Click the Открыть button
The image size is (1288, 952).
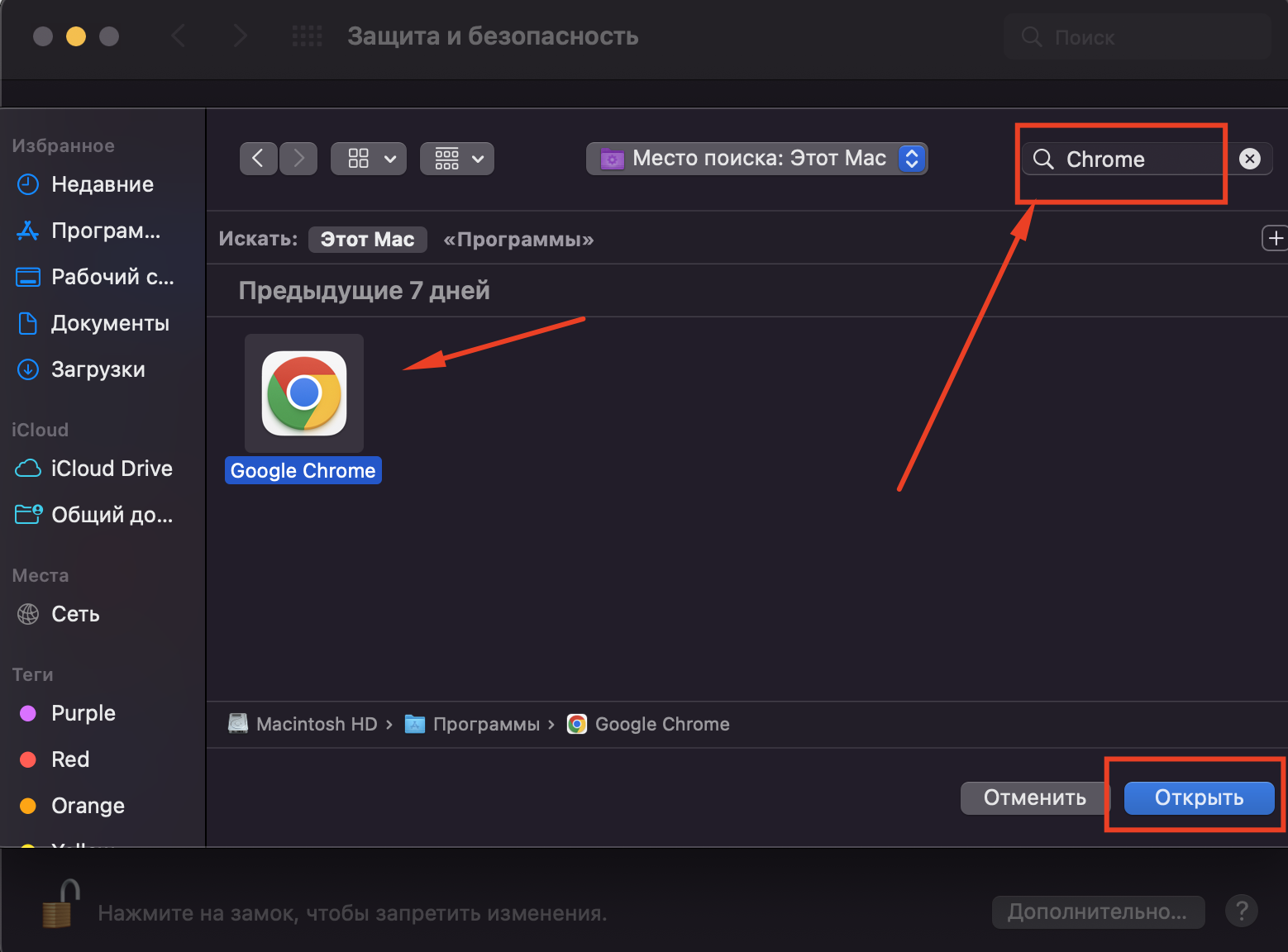pos(1199,797)
